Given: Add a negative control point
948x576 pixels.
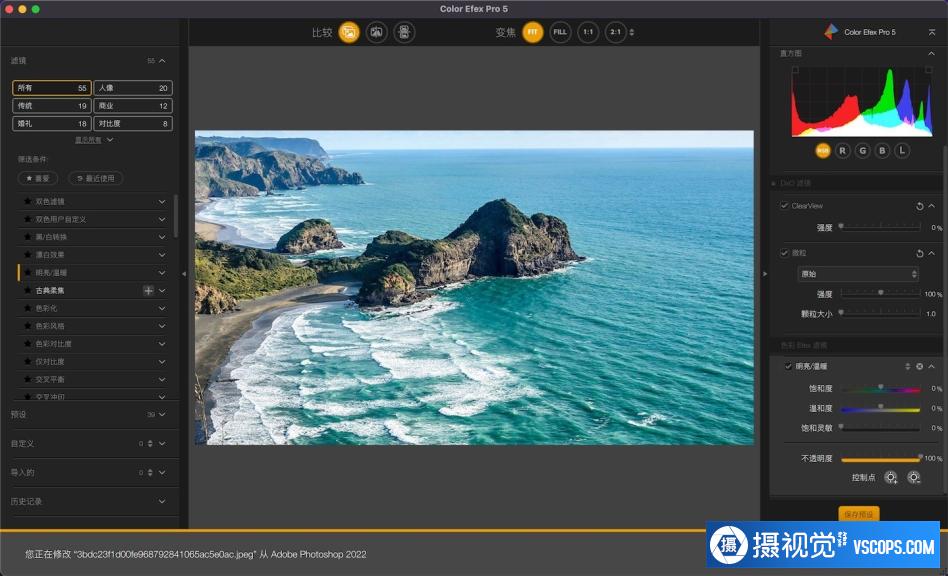Looking at the screenshot, I should (914, 477).
